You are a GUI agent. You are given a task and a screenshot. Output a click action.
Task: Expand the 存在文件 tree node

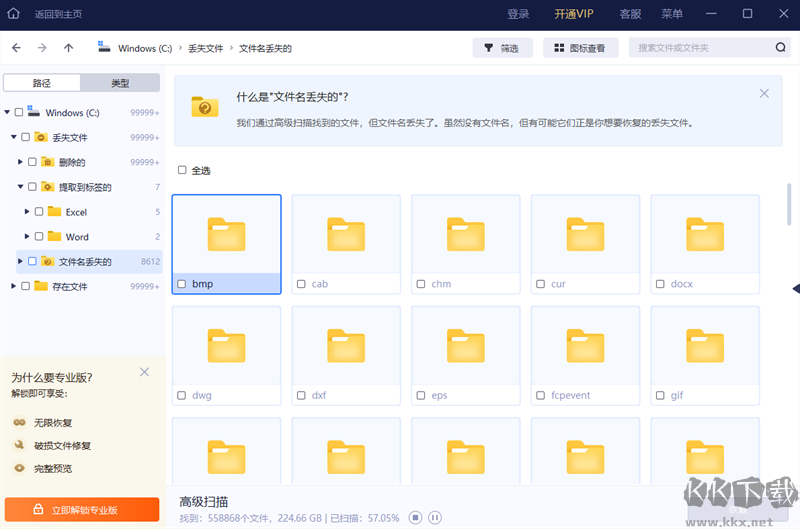pos(14,286)
